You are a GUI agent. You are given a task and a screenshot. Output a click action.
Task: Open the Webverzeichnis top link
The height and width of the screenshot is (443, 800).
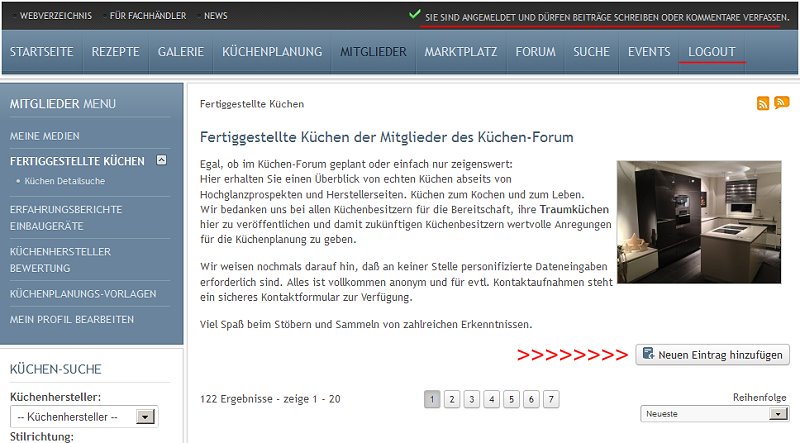[x=56, y=16]
